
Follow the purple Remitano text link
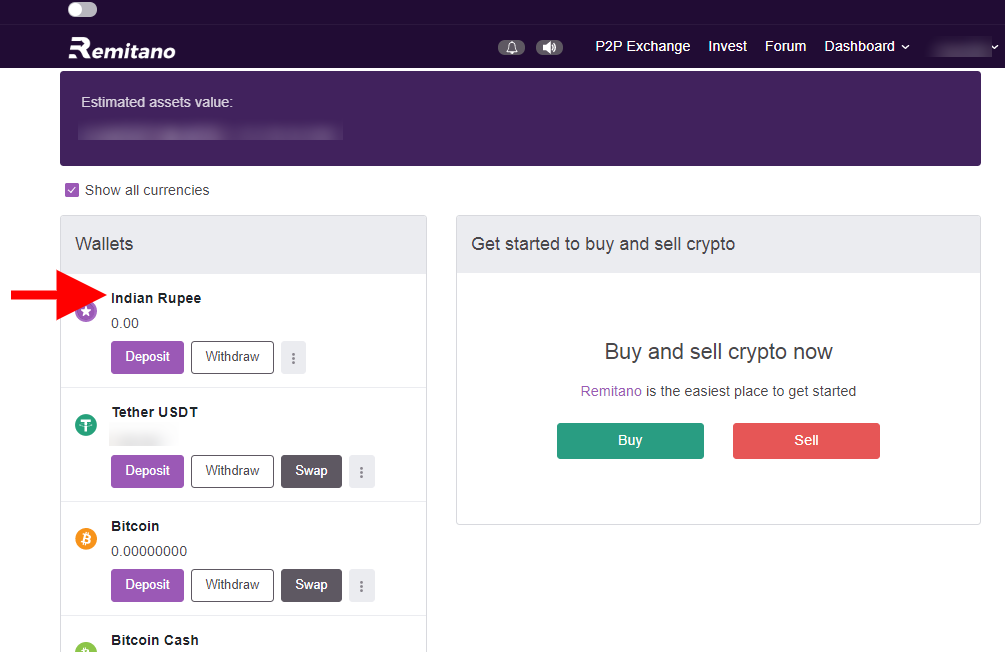coord(611,391)
